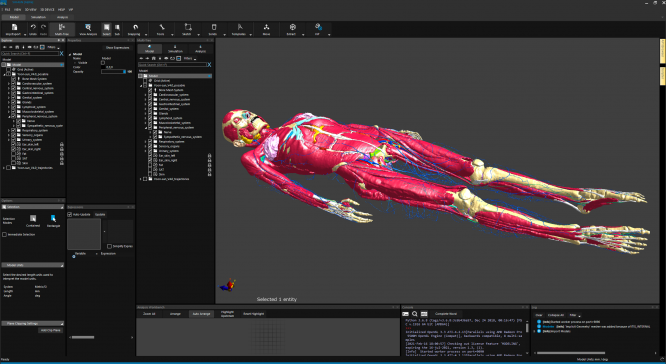Open the Snapping dropdown arrow
The image size is (666, 364).
click(146, 34)
